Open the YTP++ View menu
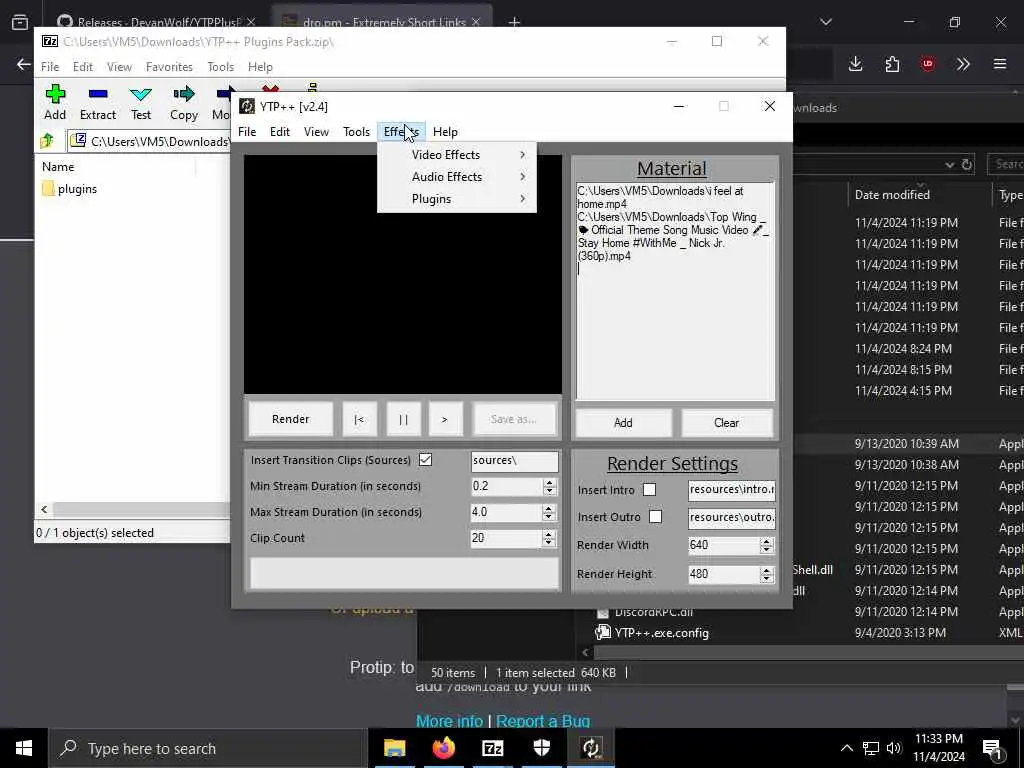Image resolution: width=1024 pixels, height=768 pixels. click(316, 132)
